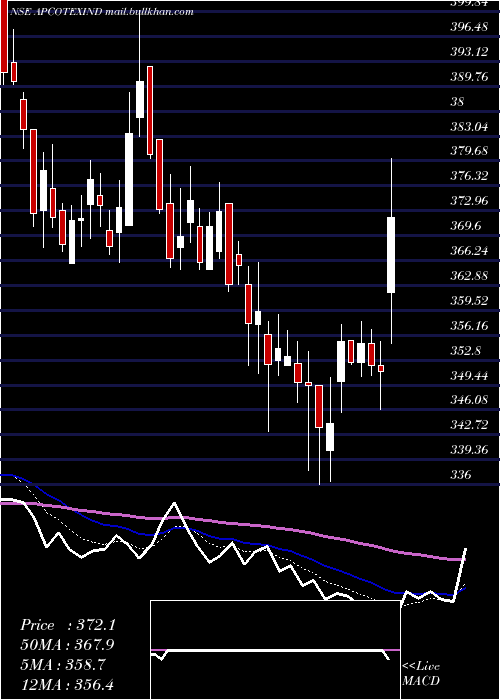500x700 pixels.
Task: Click the 339.36 price axis label
Action: [x=469, y=450]
